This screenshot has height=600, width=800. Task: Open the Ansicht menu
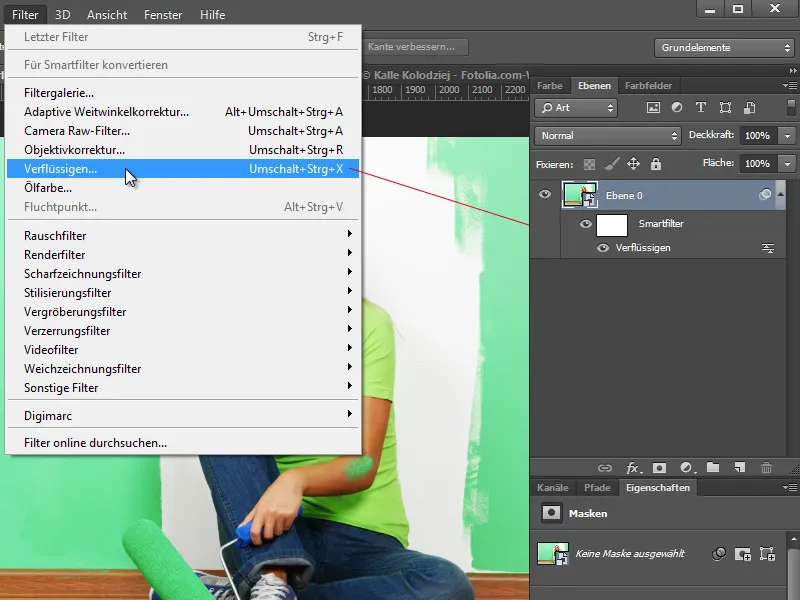107,15
